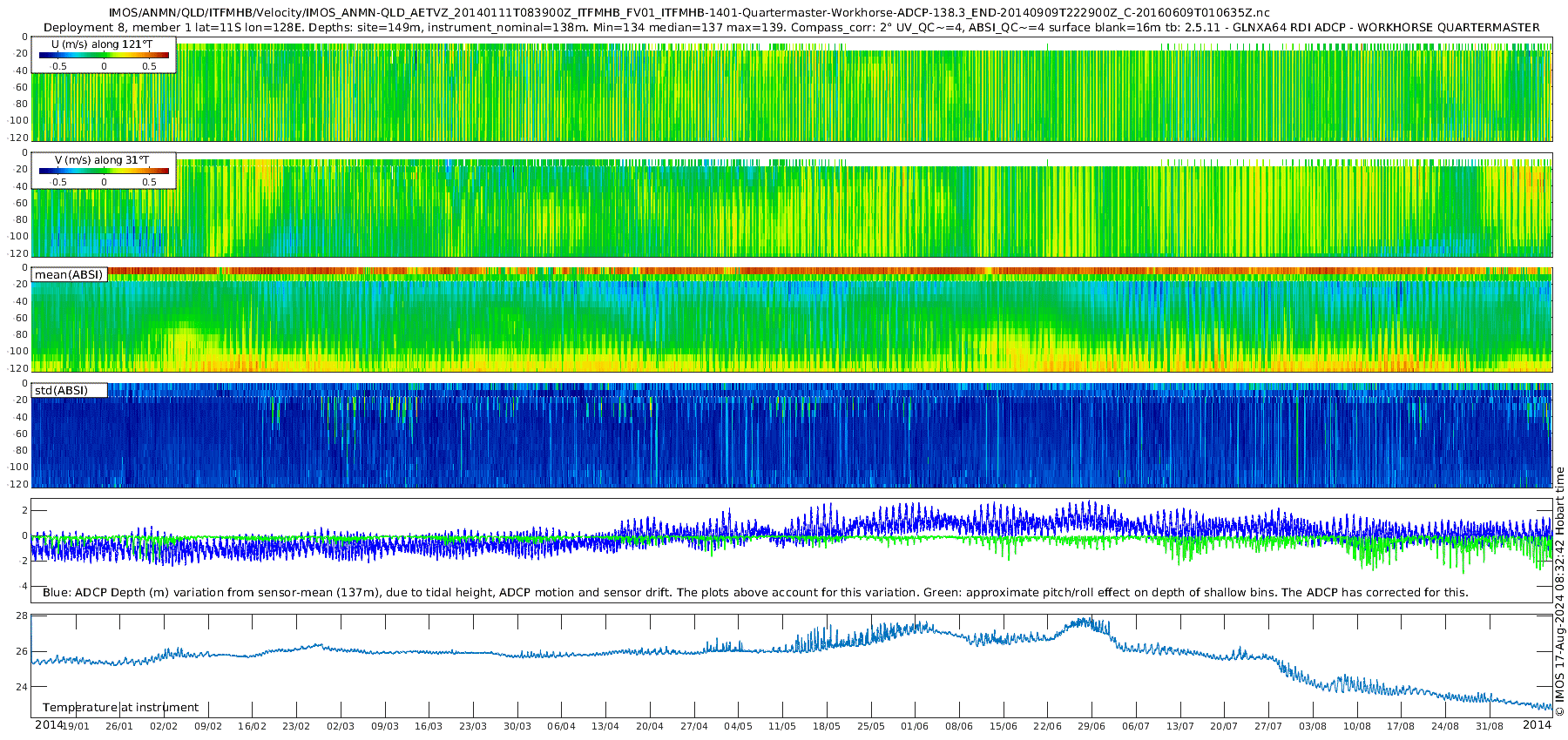Select the 19/01 date tick label

pos(75,727)
